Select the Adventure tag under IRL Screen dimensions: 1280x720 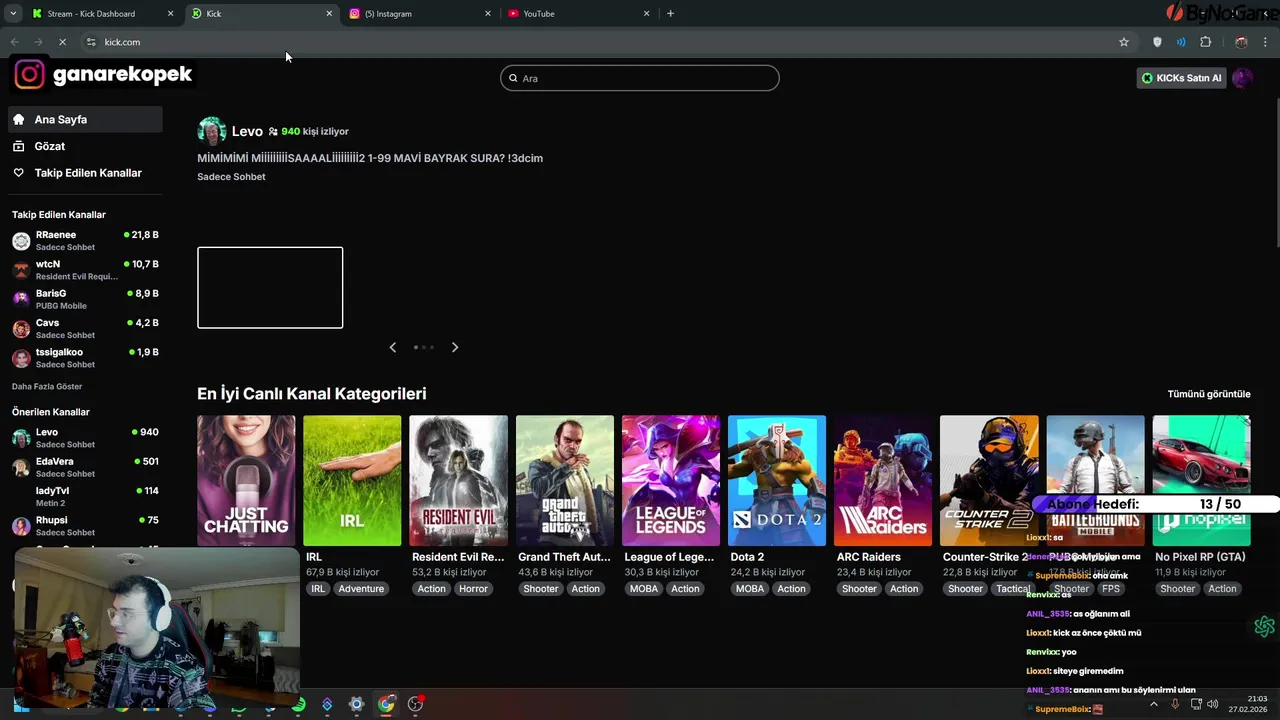click(x=361, y=589)
